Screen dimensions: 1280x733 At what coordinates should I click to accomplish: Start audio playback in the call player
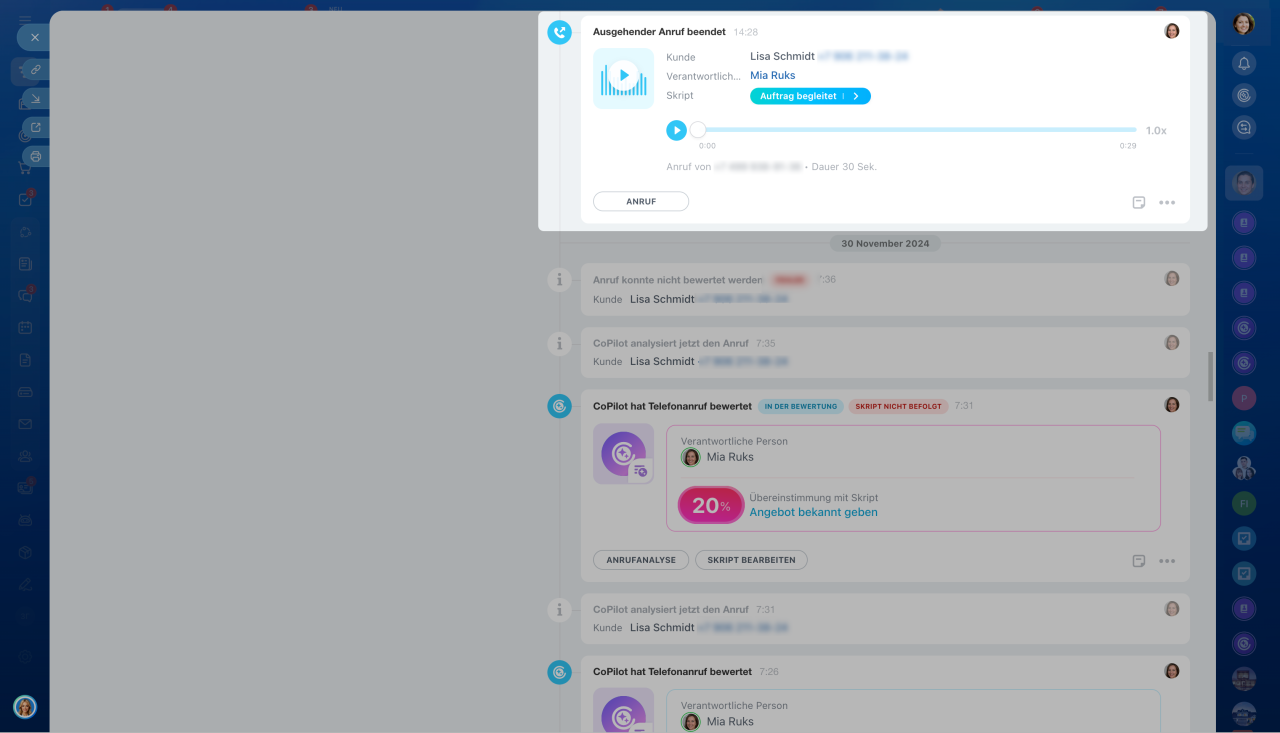click(x=677, y=130)
